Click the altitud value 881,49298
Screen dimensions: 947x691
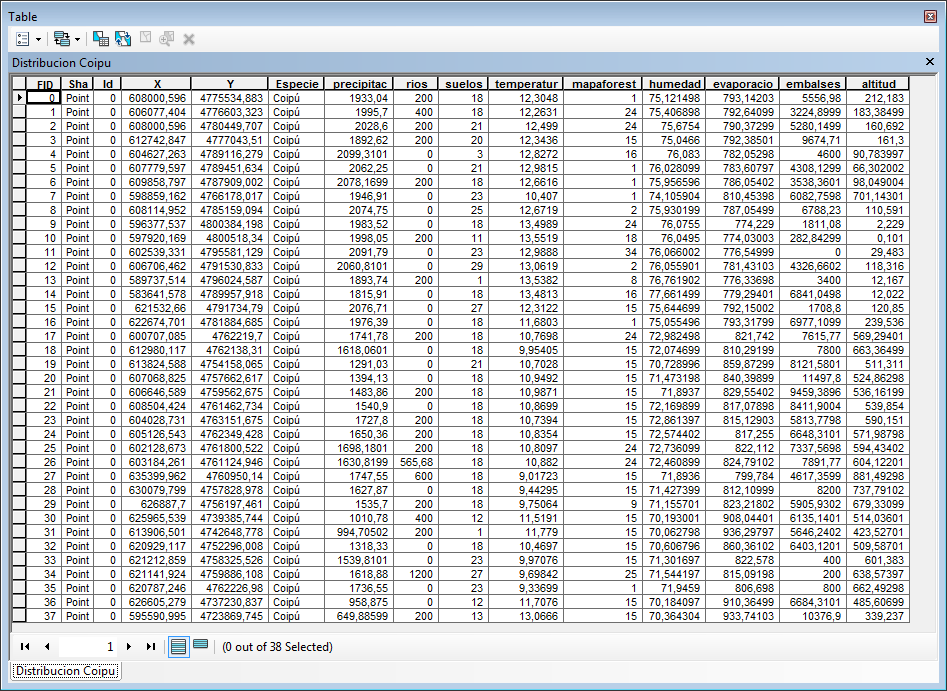(x=879, y=476)
